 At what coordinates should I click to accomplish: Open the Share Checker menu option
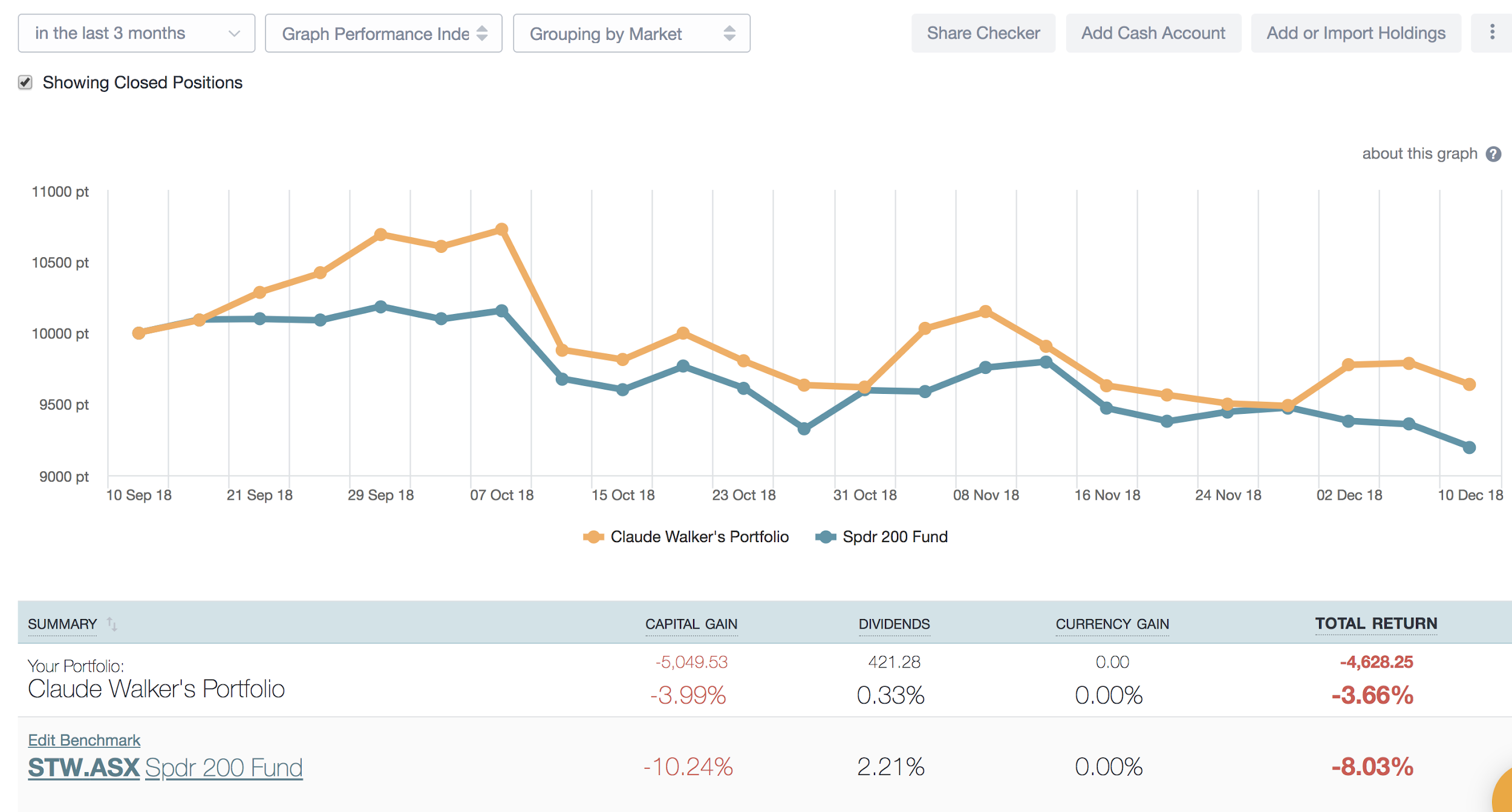[x=983, y=33]
